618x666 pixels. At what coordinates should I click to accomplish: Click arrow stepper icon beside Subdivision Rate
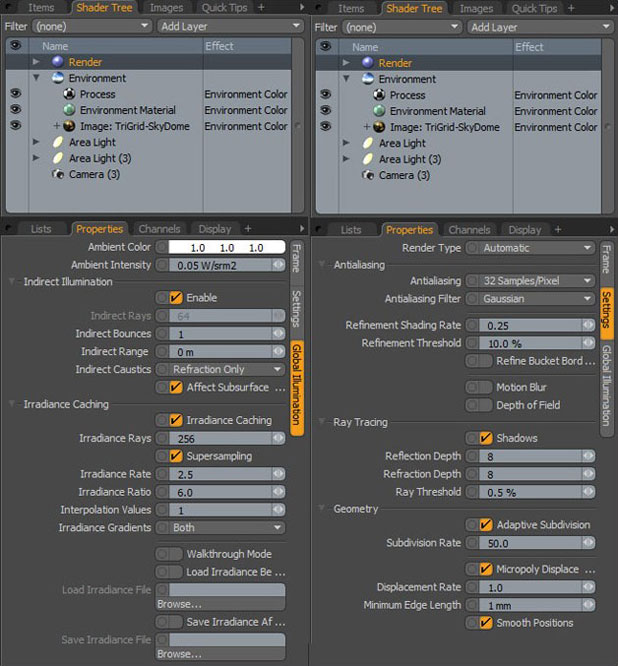click(x=588, y=542)
